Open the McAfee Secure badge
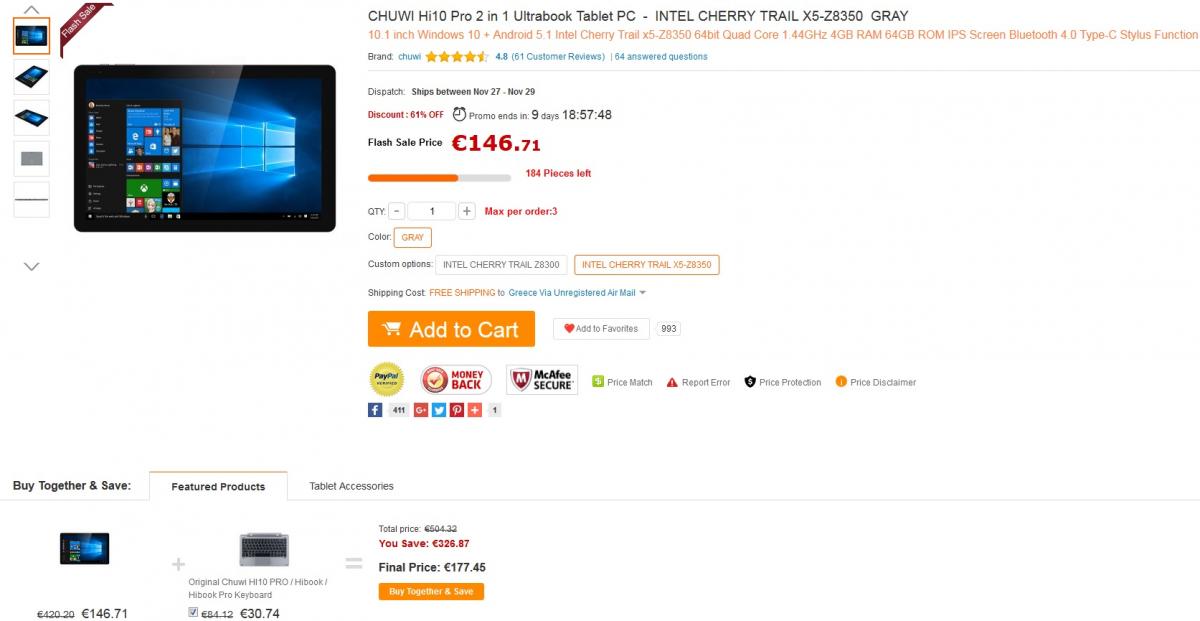 pos(542,380)
